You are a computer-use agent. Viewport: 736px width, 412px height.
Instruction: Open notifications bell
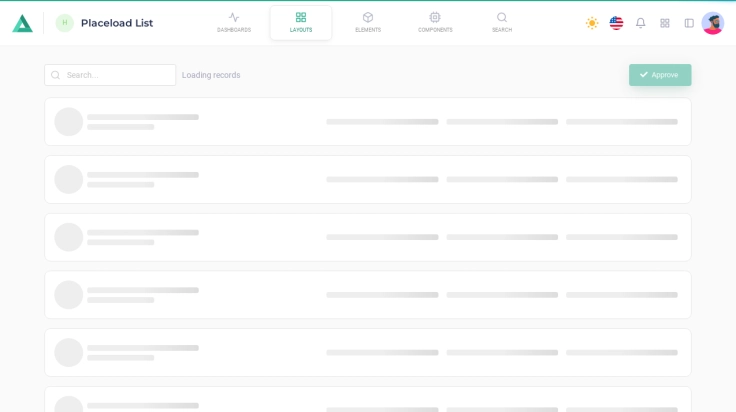pos(641,23)
